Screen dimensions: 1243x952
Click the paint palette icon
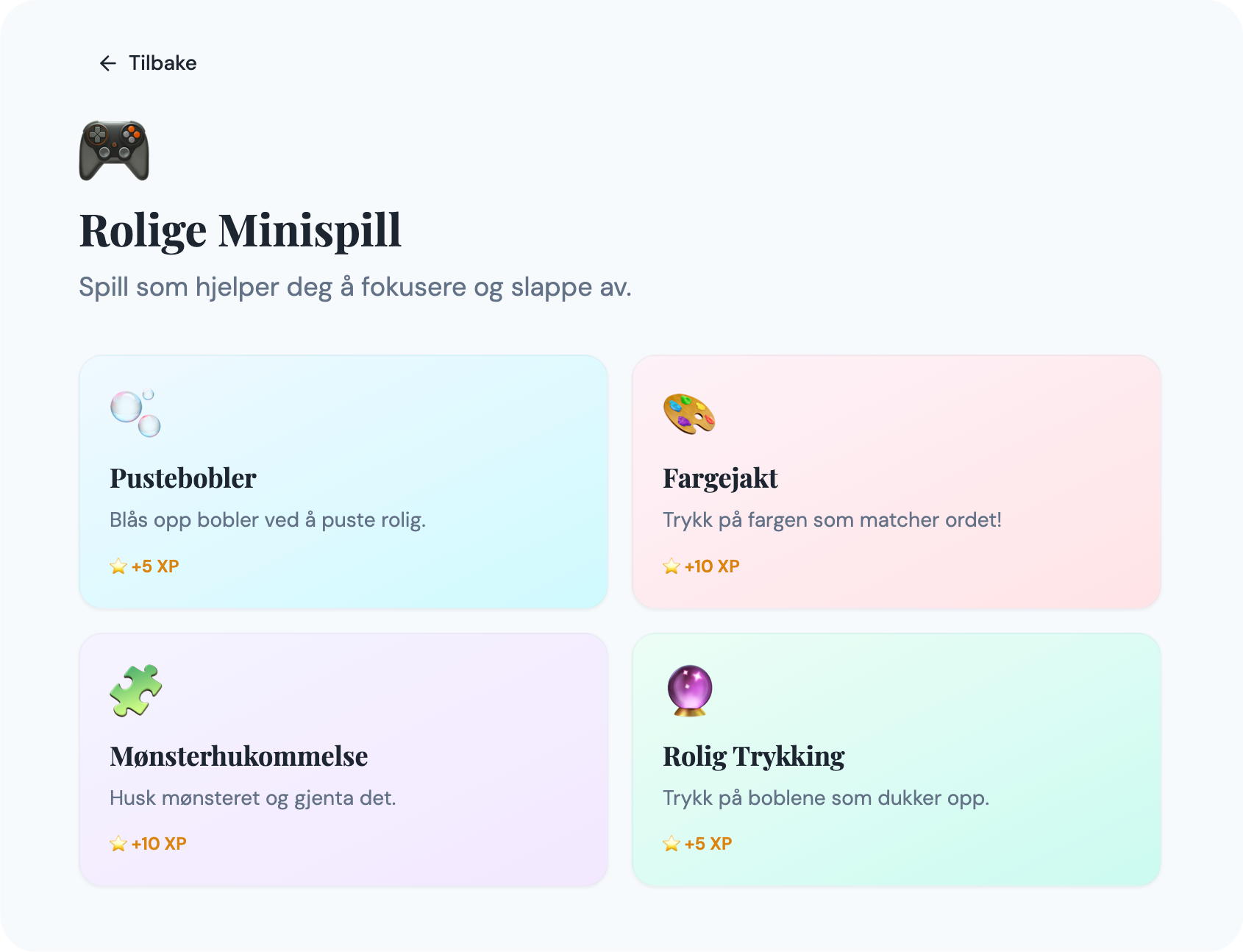coord(689,413)
